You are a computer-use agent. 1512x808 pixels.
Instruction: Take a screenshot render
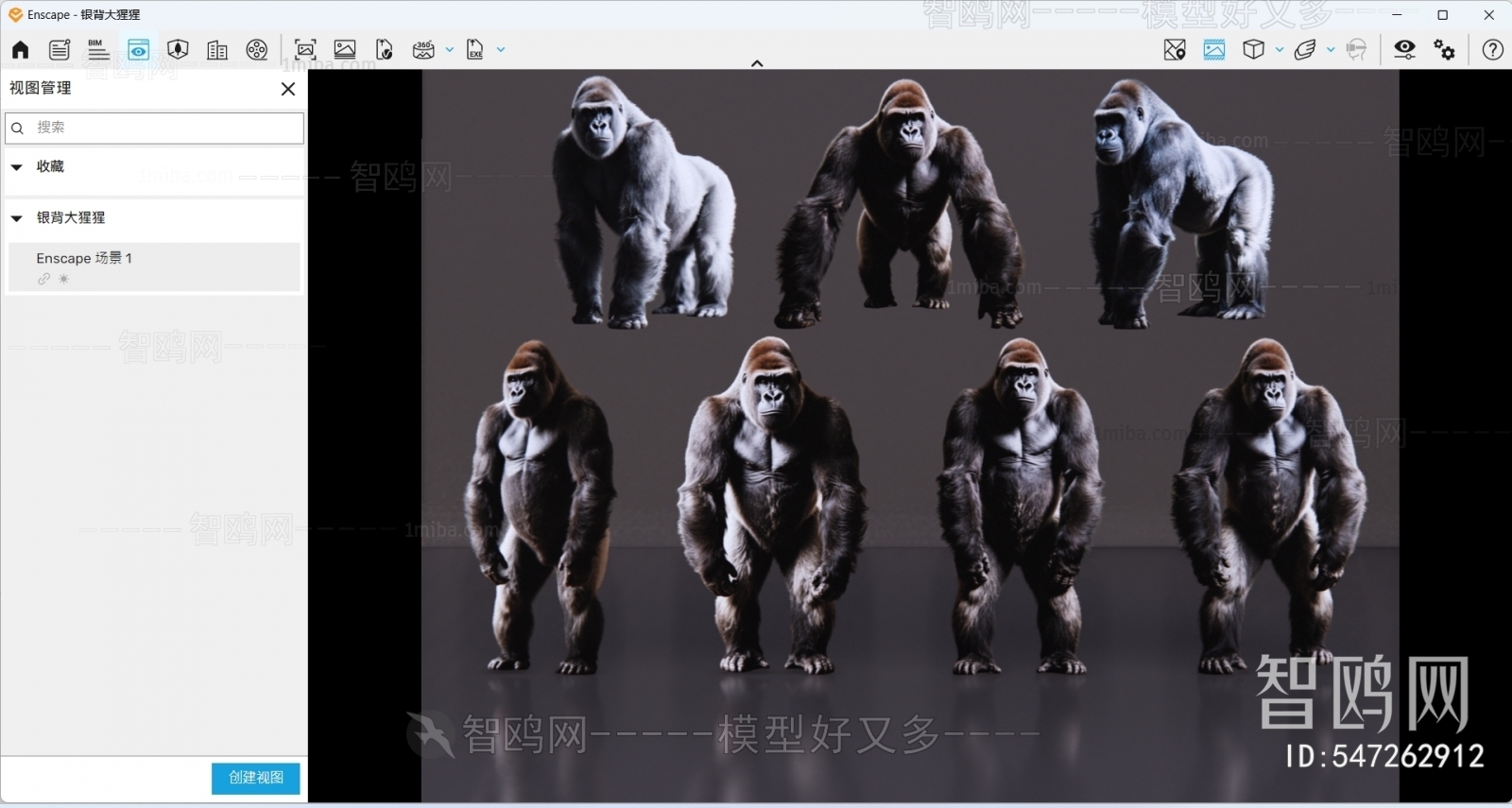(305, 50)
